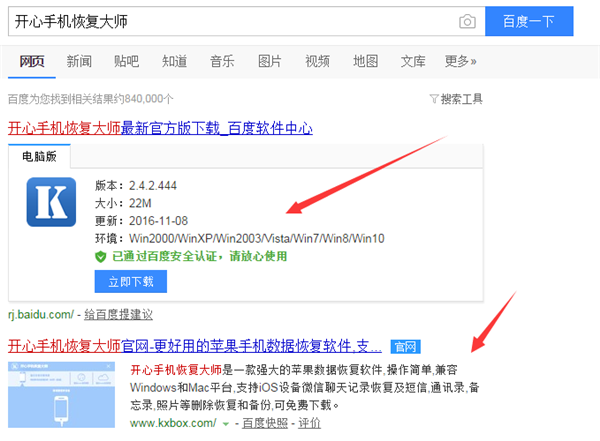Click the green security shield icon
Image resolution: width=600 pixels, height=441 pixels.
(x=100, y=256)
